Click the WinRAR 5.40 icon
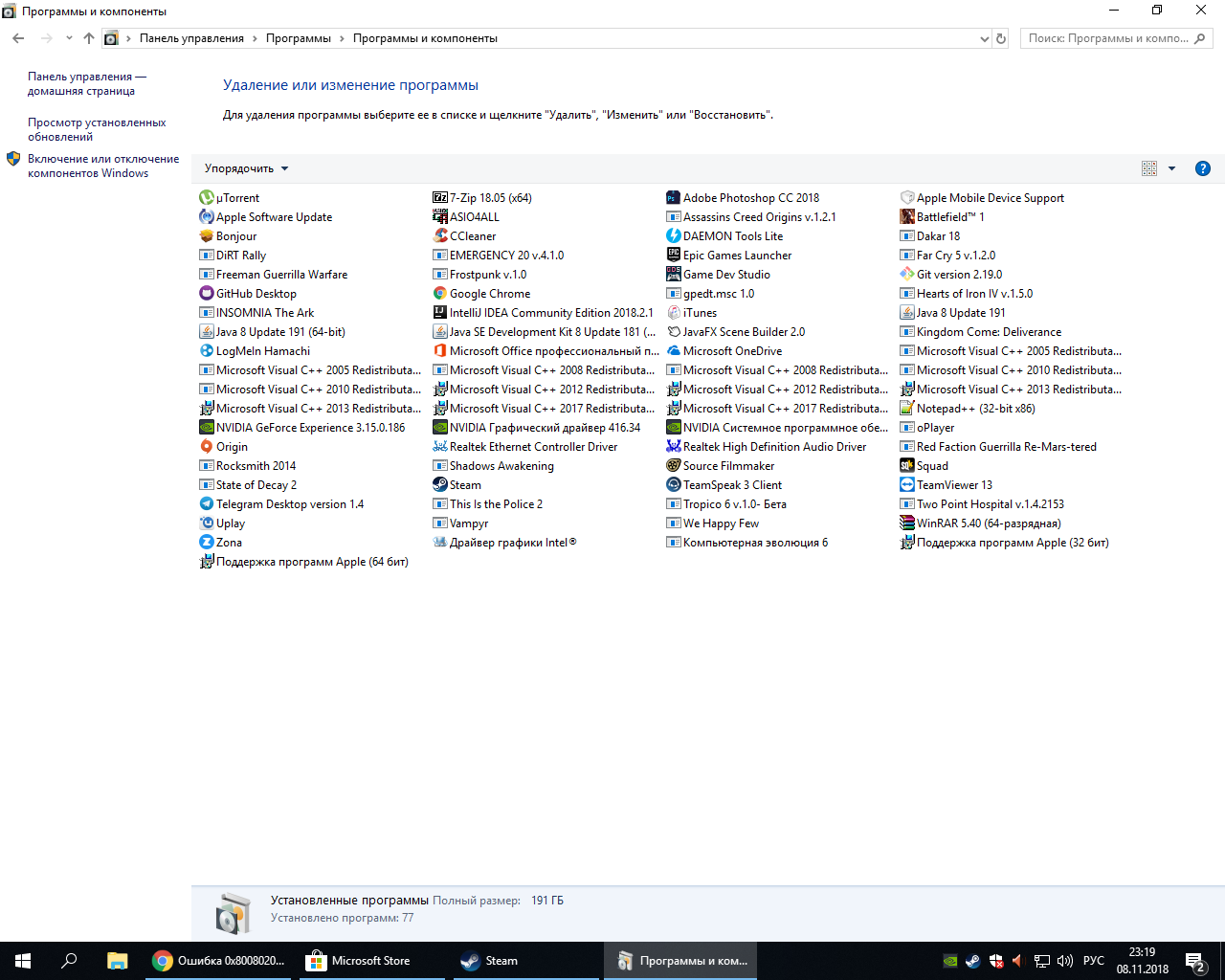The image size is (1225, 980). pyautogui.click(x=907, y=523)
